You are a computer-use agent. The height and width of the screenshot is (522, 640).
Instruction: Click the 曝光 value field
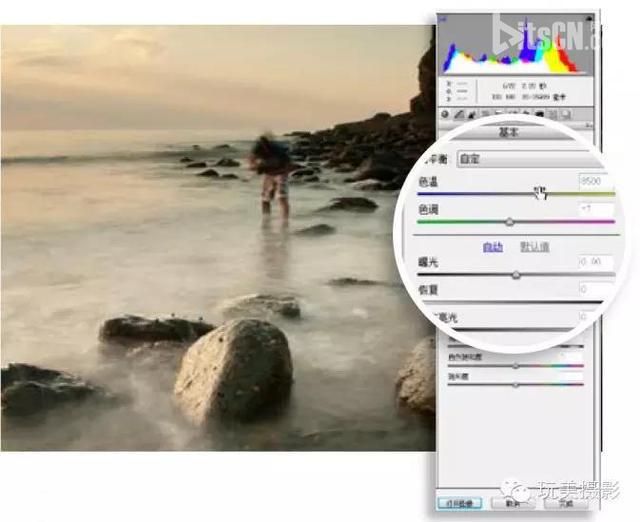pos(596,262)
